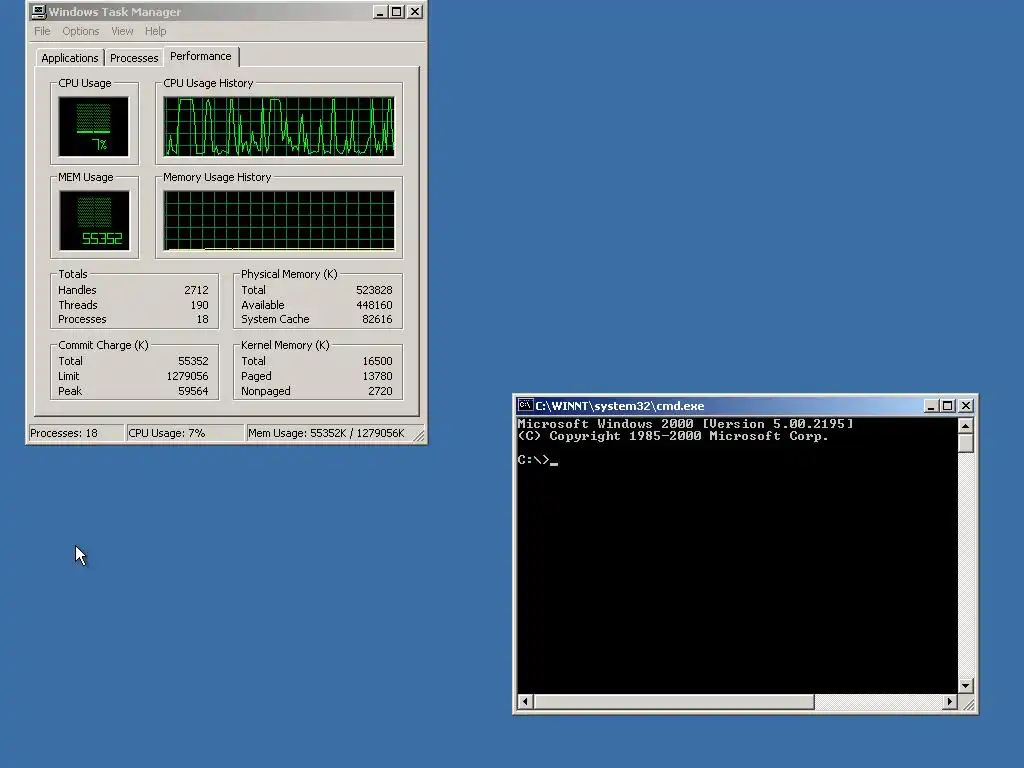1024x768 pixels.
Task: Click Kernel Memory Paged 13780
Action: point(377,376)
